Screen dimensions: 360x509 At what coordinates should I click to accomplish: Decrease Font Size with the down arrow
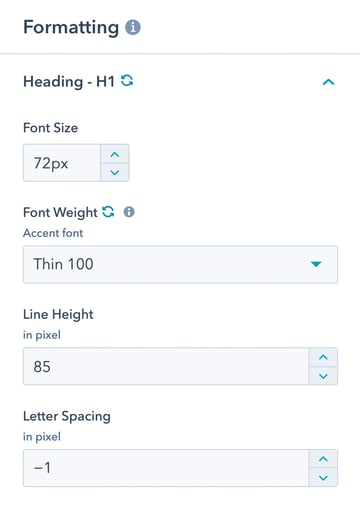(x=115, y=172)
